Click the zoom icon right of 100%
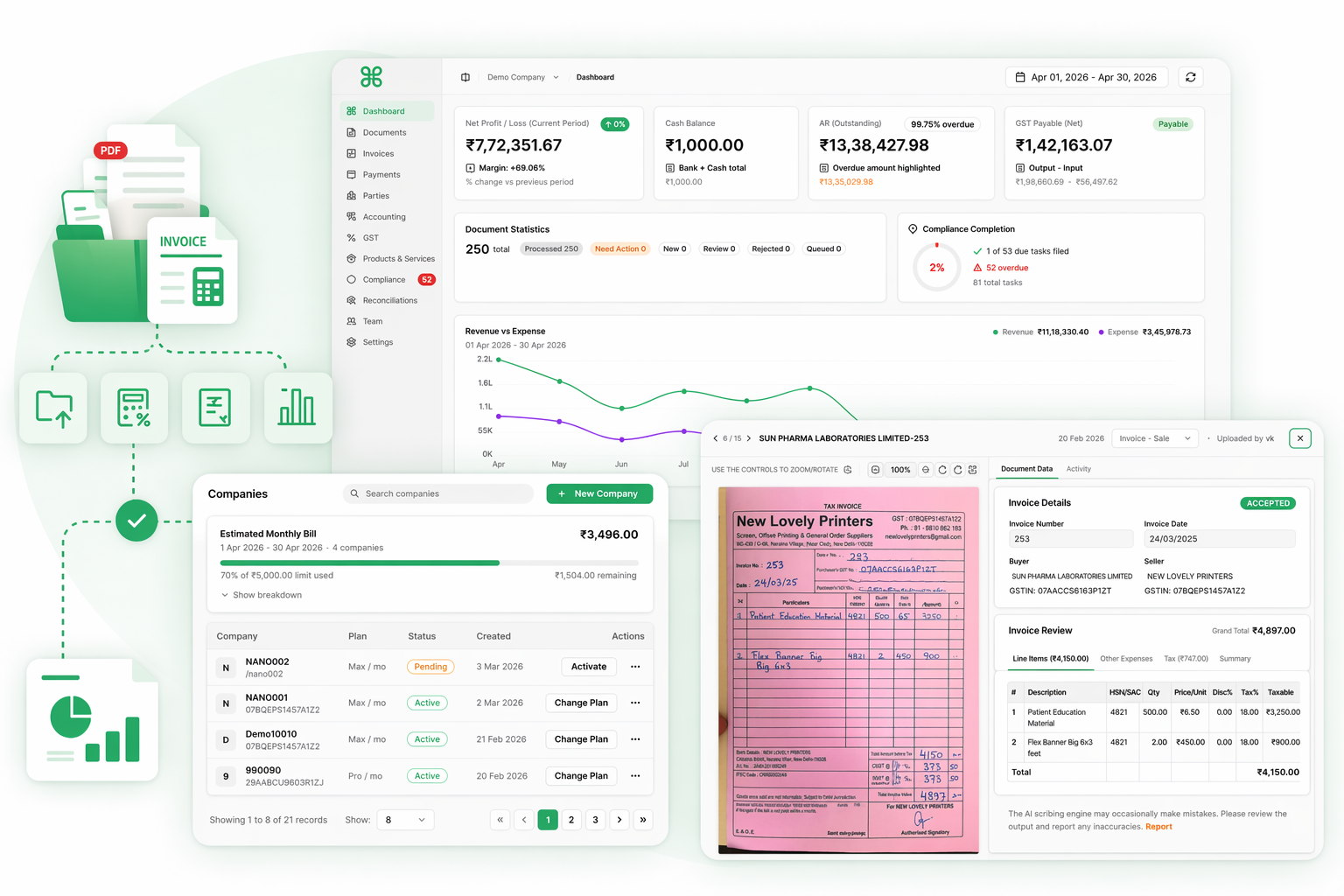Image resolution: width=1344 pixels, height=896 pixels. coord(926,470)
